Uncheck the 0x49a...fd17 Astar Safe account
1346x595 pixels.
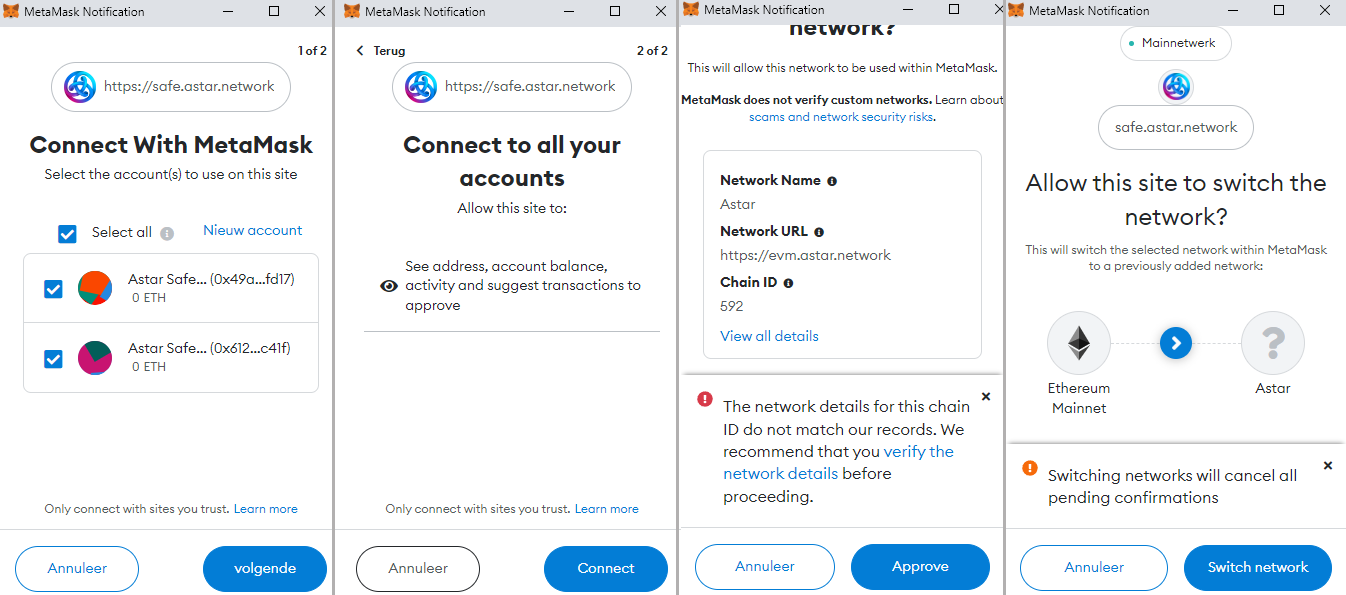point(54,289)
